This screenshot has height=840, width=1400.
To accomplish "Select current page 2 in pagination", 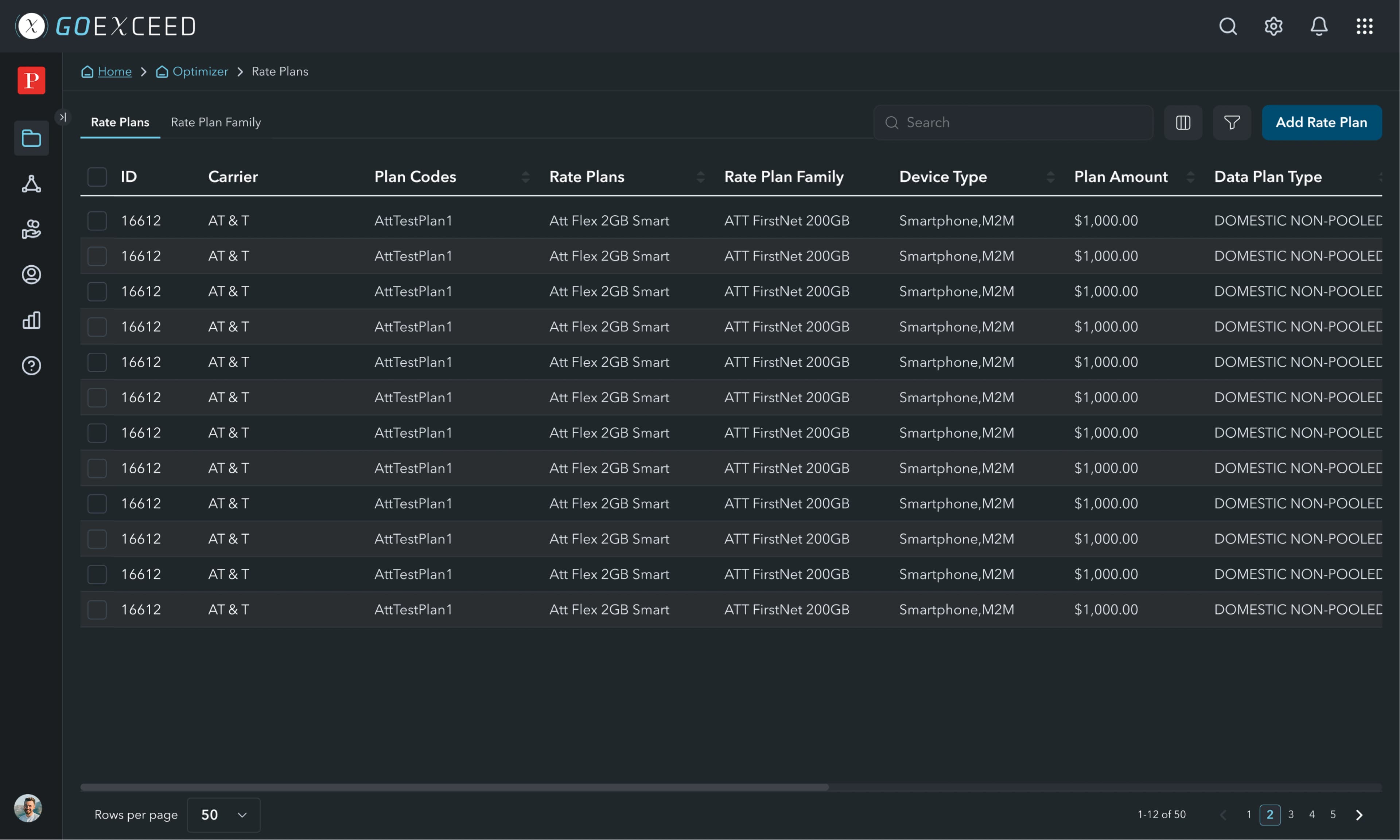I will click(1270, 814).
